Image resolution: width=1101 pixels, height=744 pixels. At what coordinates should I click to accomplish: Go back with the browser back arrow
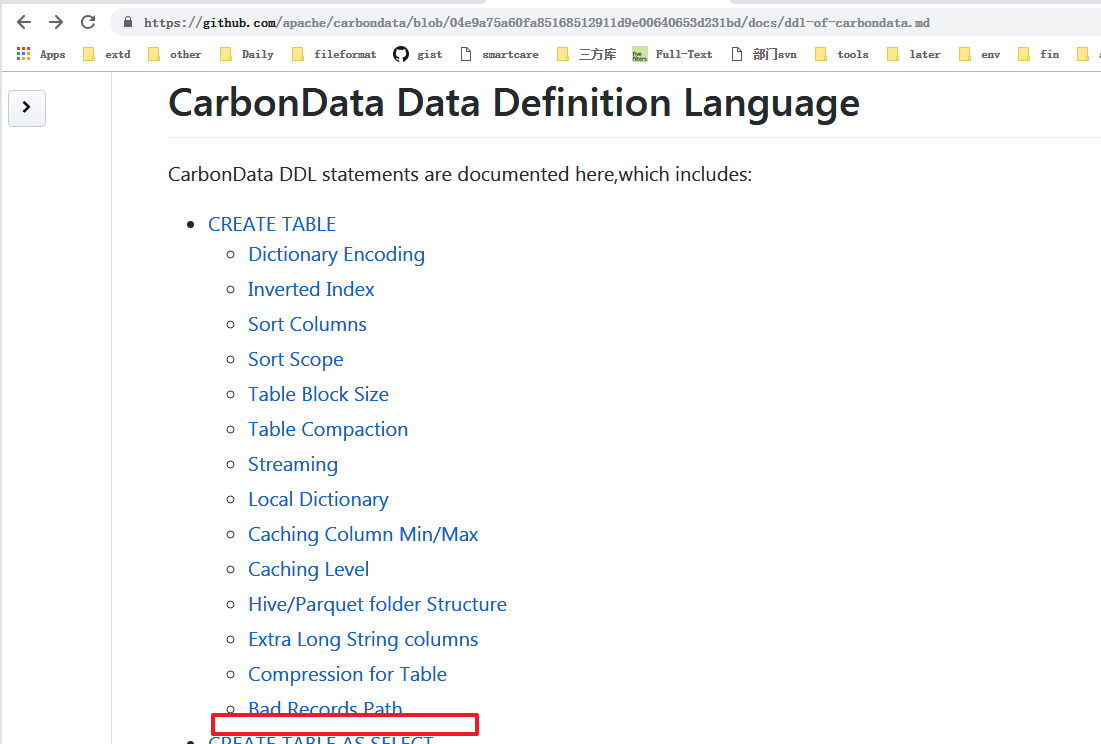[24, 22]
